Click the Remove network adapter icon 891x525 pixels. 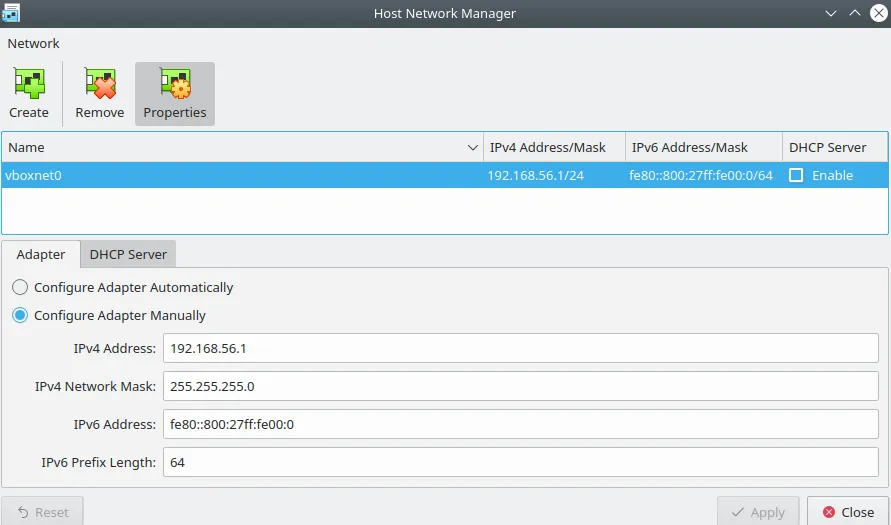click(100, 83)
